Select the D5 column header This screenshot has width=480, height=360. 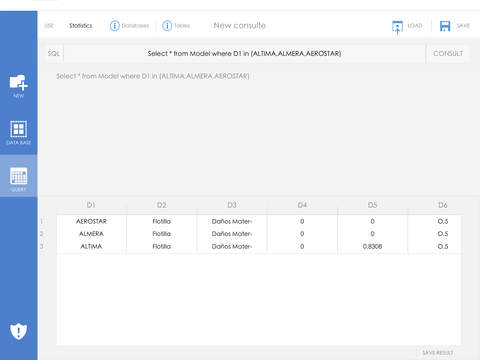(x=372, y=205)
